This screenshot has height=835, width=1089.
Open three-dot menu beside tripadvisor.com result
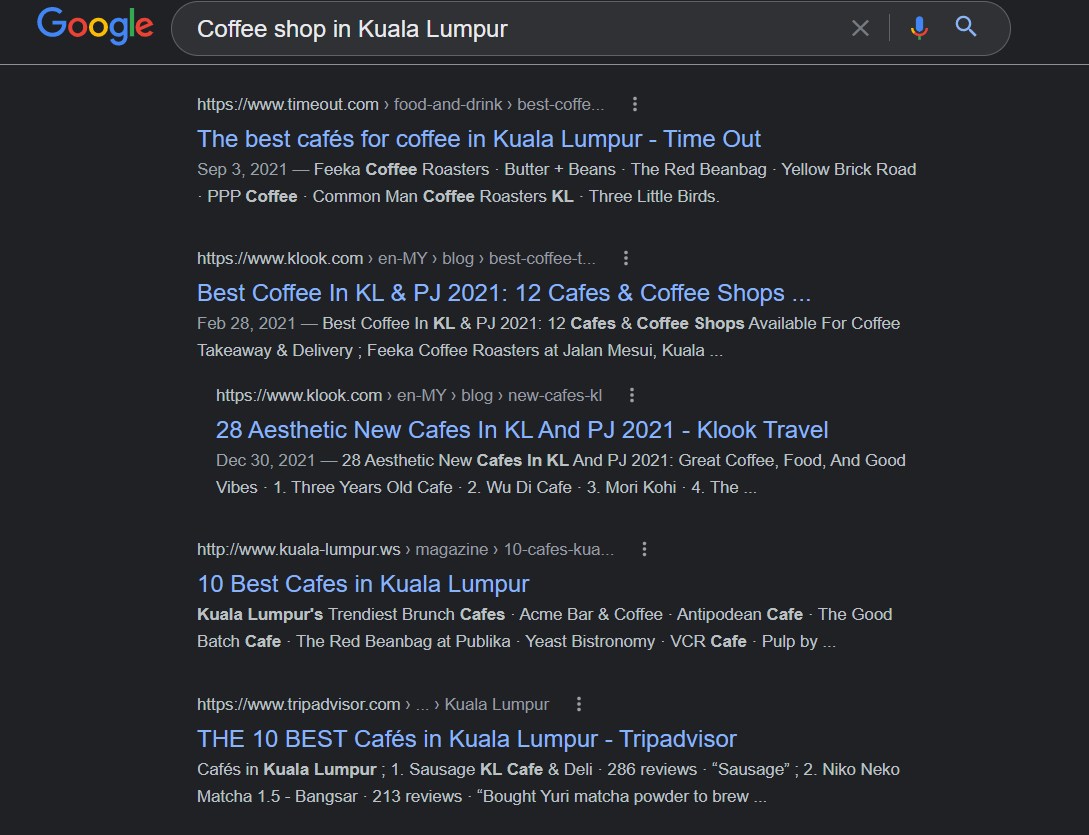[579, 704]
